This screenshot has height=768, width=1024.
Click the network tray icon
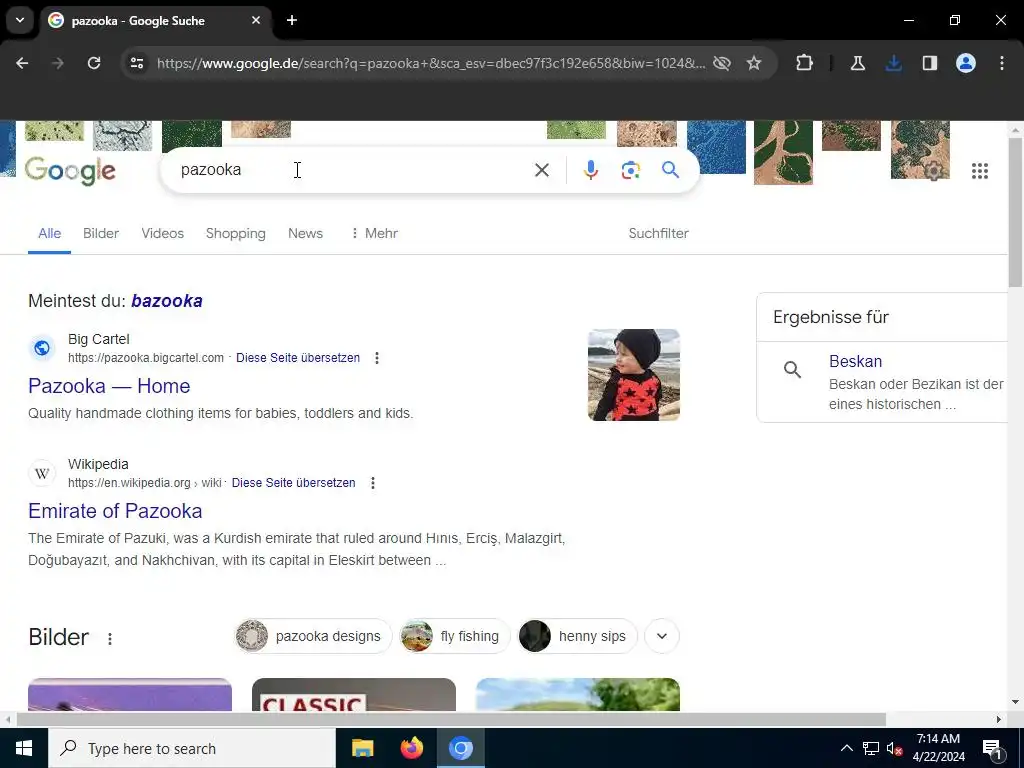[871, 749]
